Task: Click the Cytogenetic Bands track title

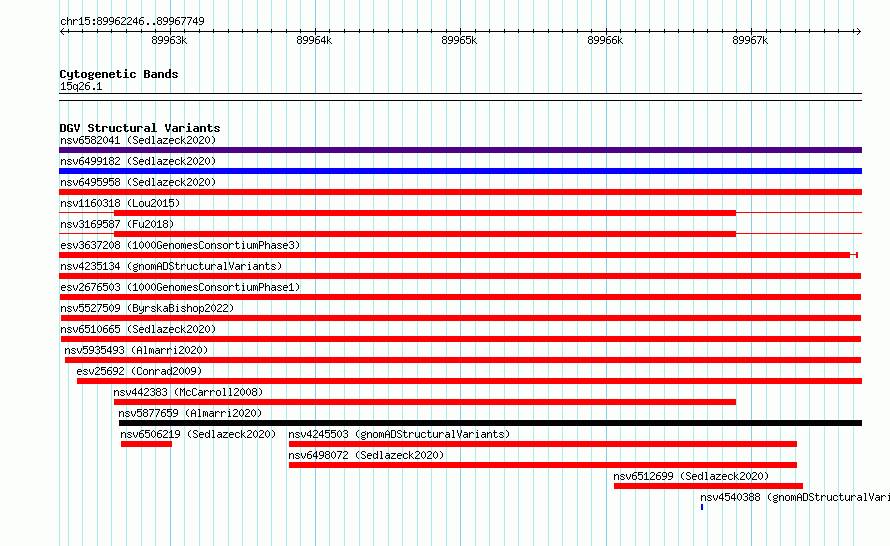Action: coord(119,74)
